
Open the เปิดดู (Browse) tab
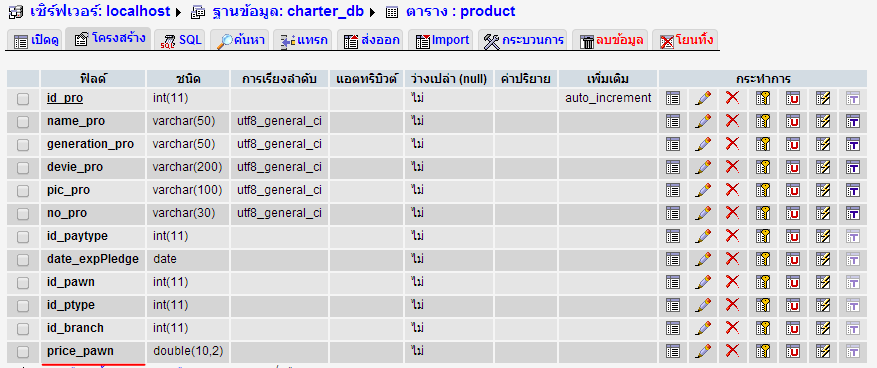(x=36, y=40)
